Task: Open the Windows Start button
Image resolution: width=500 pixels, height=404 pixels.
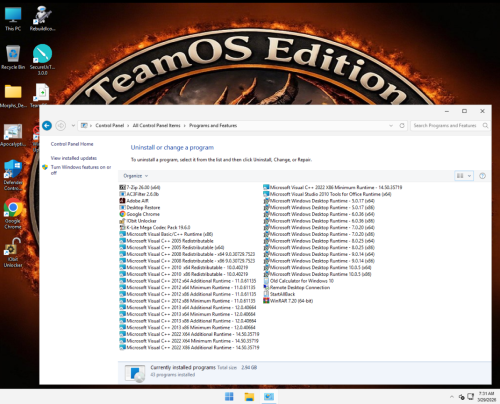Action: tap(229, 397)
